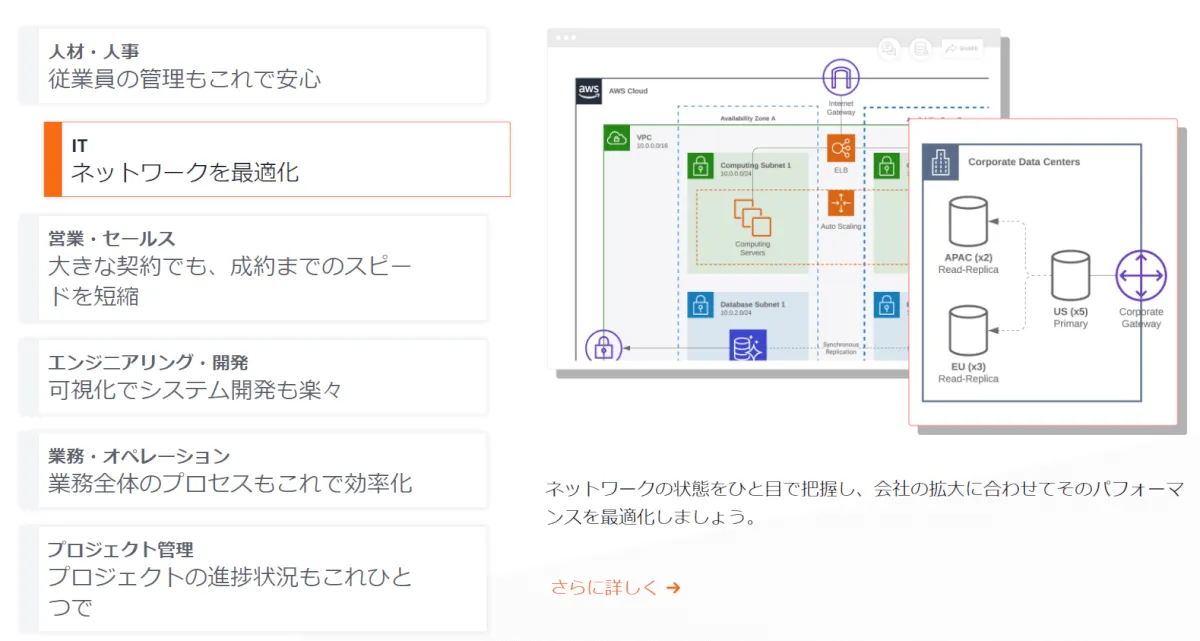Click the Corporate Data Centers building icon
The image size is (1200, 641).
940,162
